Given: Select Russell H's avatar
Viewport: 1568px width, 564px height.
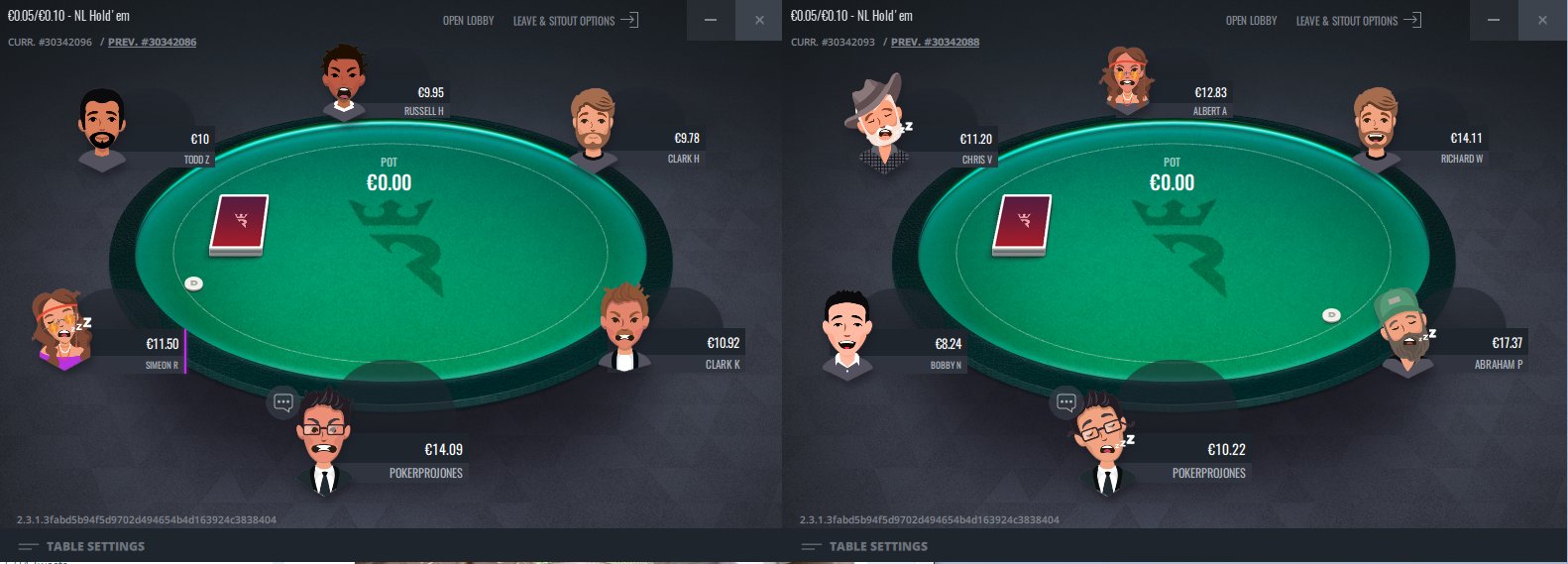Looking at the screenshot, I should 344,80.
